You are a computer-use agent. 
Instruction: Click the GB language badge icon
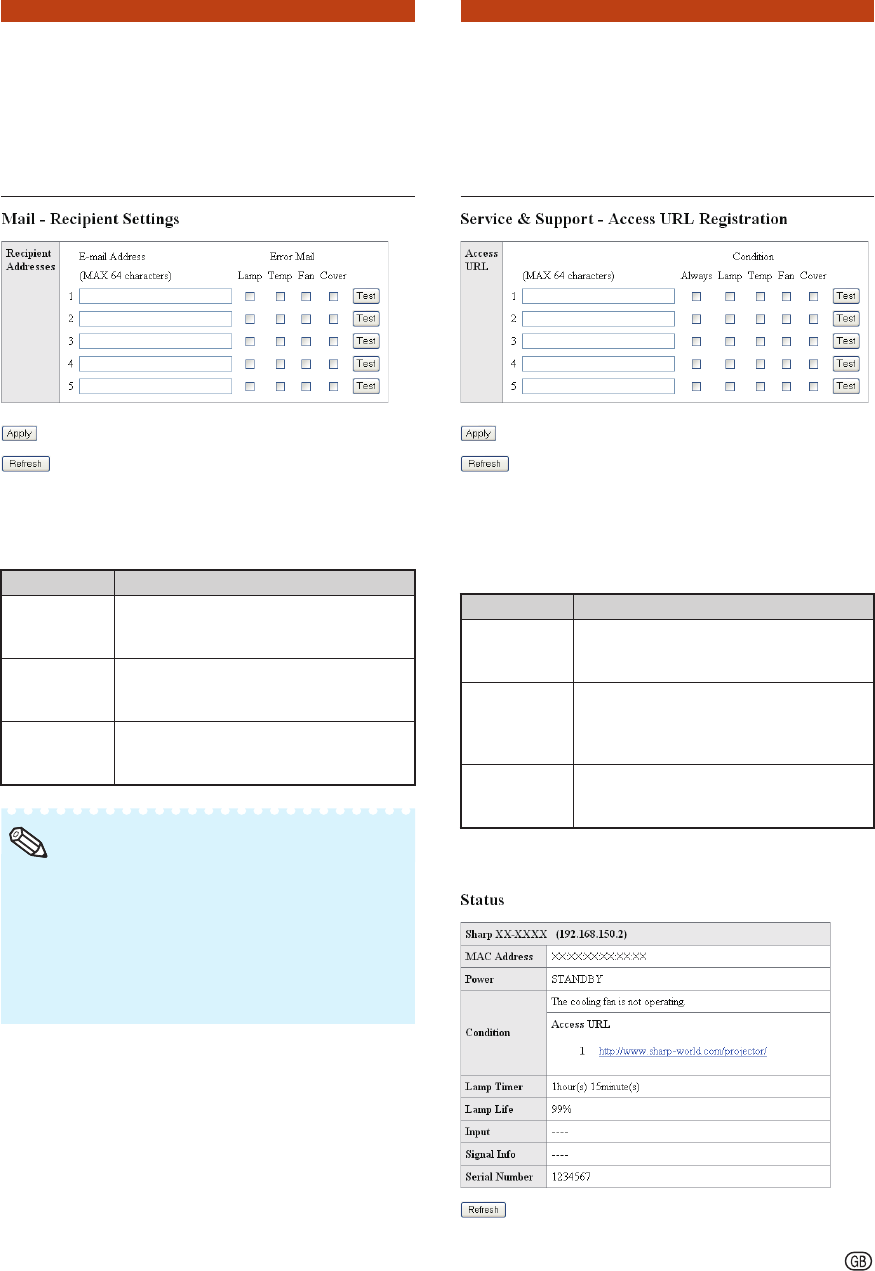[854, 1257]
